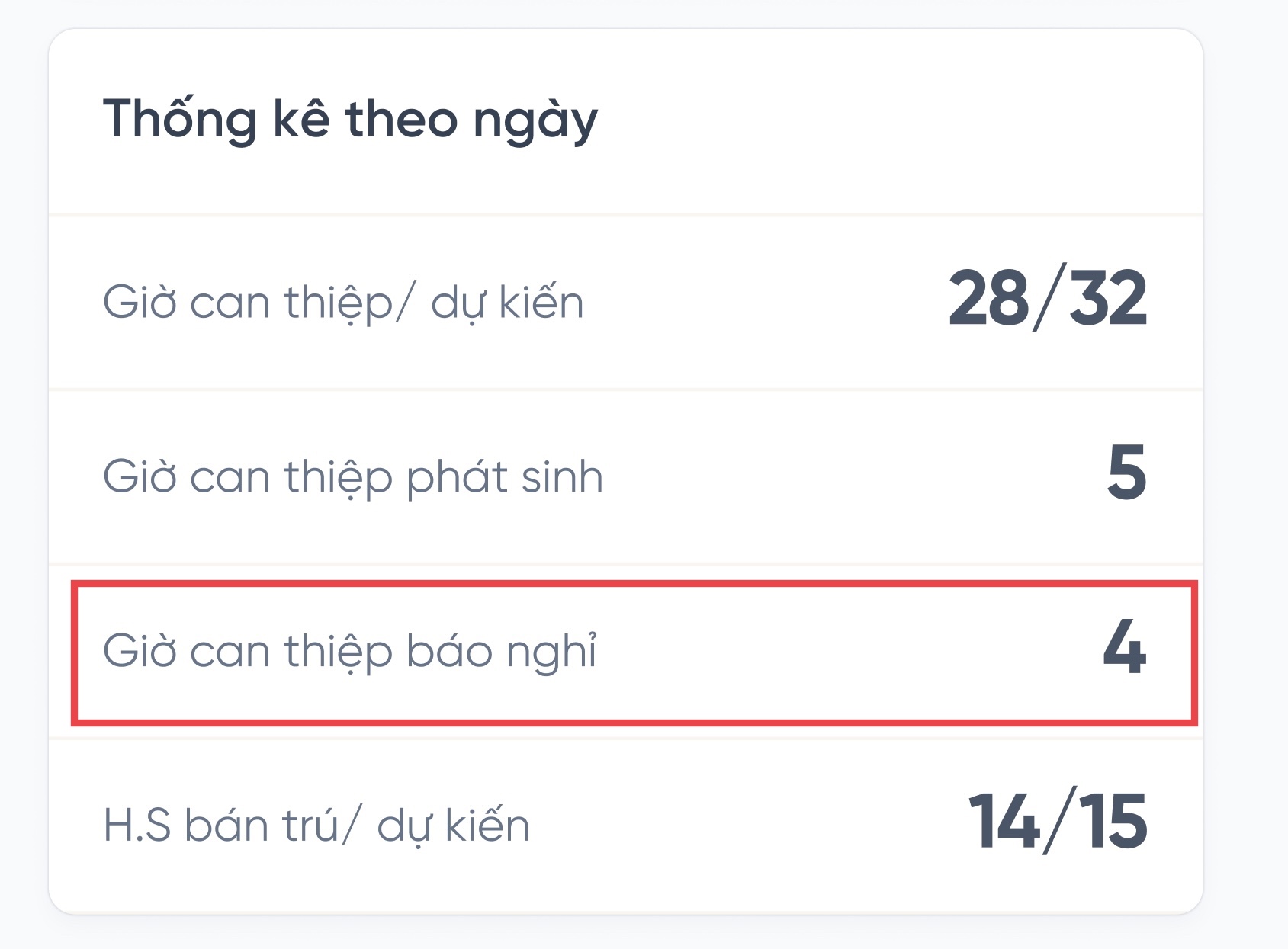The image size is (1288, 949).
Task: Click the "Thống kê theo ngày" card title
Action: click(x=350, y=120)
